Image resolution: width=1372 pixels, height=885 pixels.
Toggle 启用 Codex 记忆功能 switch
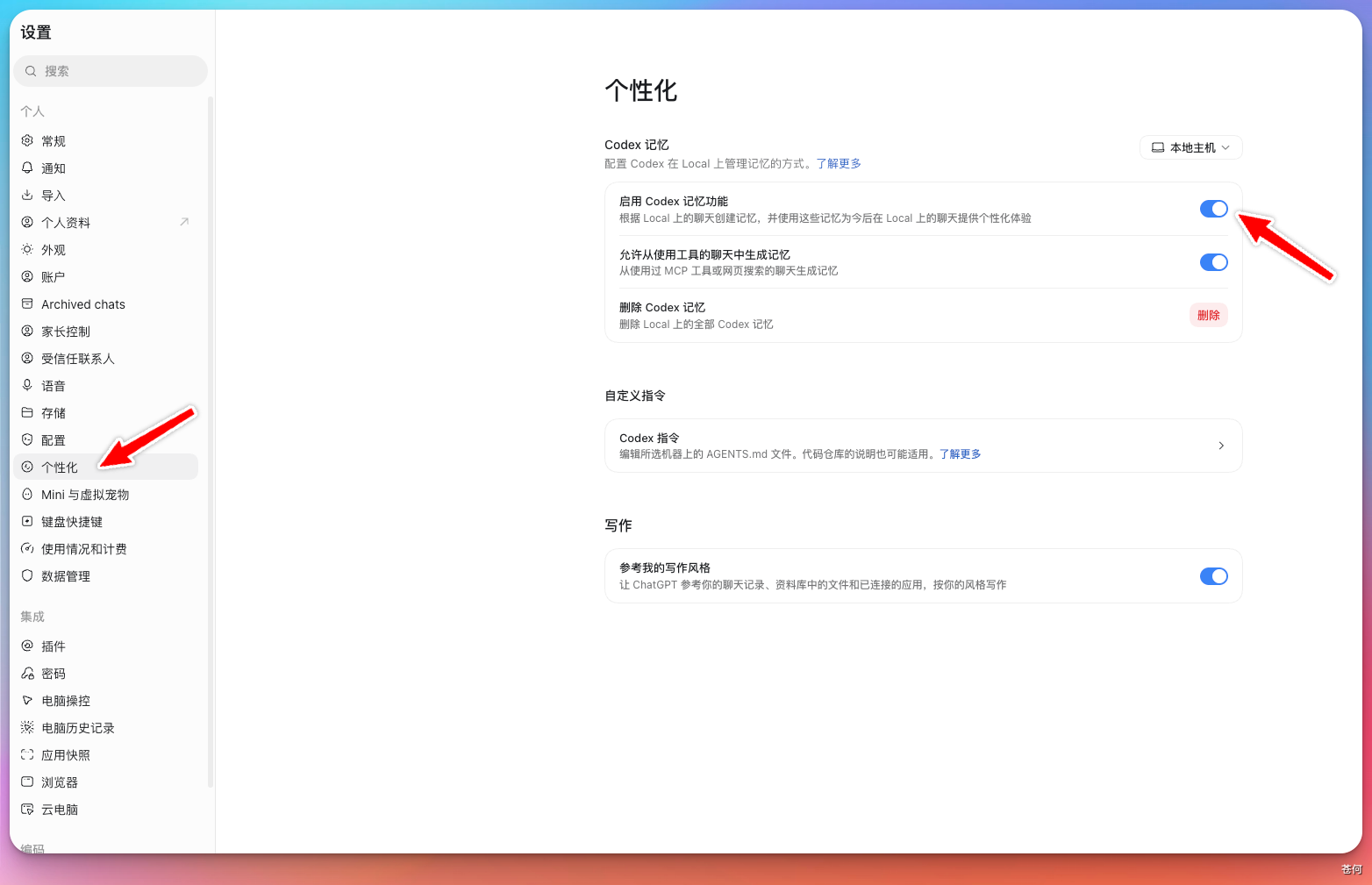click(1214, 209)
